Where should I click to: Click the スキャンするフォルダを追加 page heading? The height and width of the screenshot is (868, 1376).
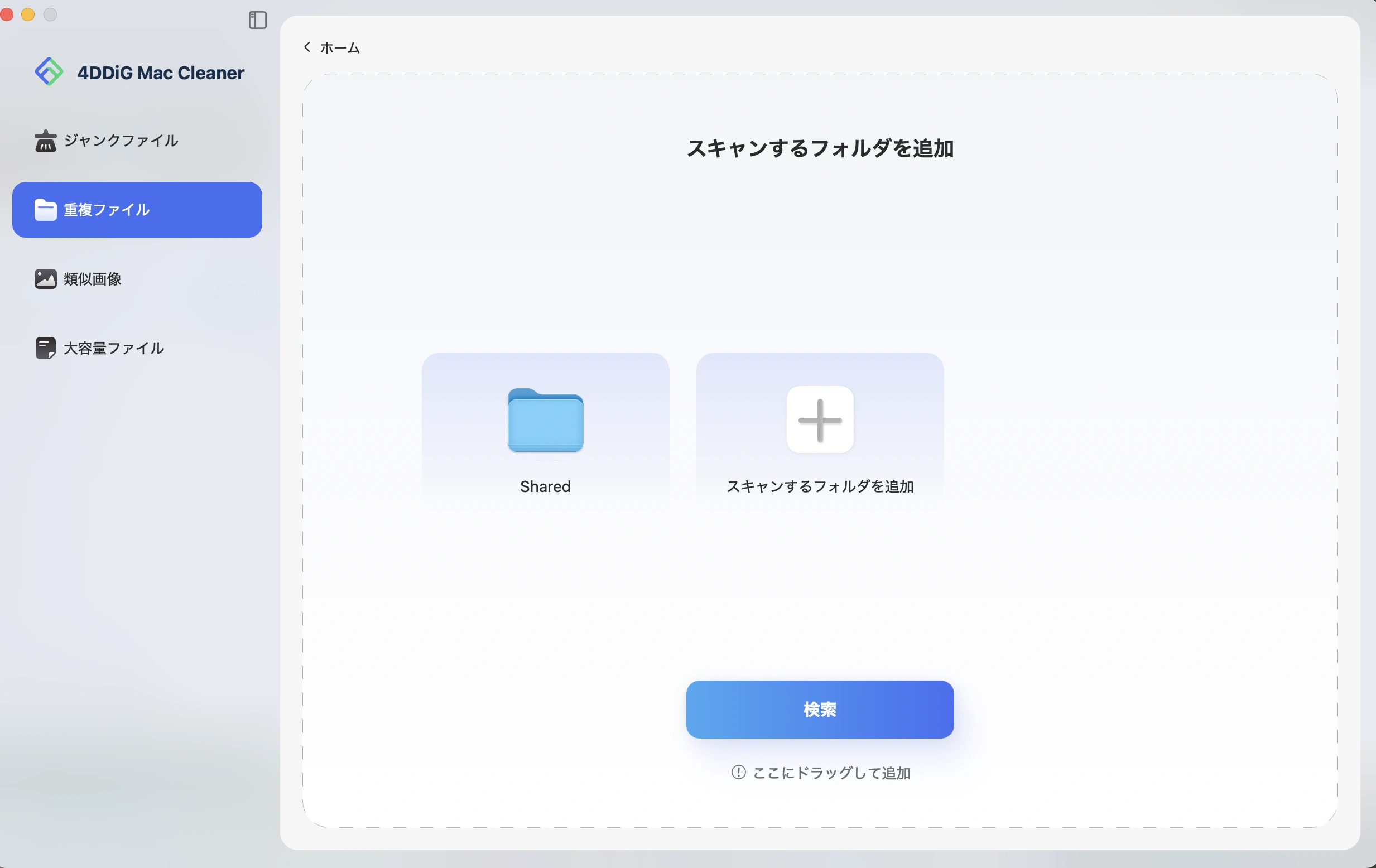click(820, 148)
